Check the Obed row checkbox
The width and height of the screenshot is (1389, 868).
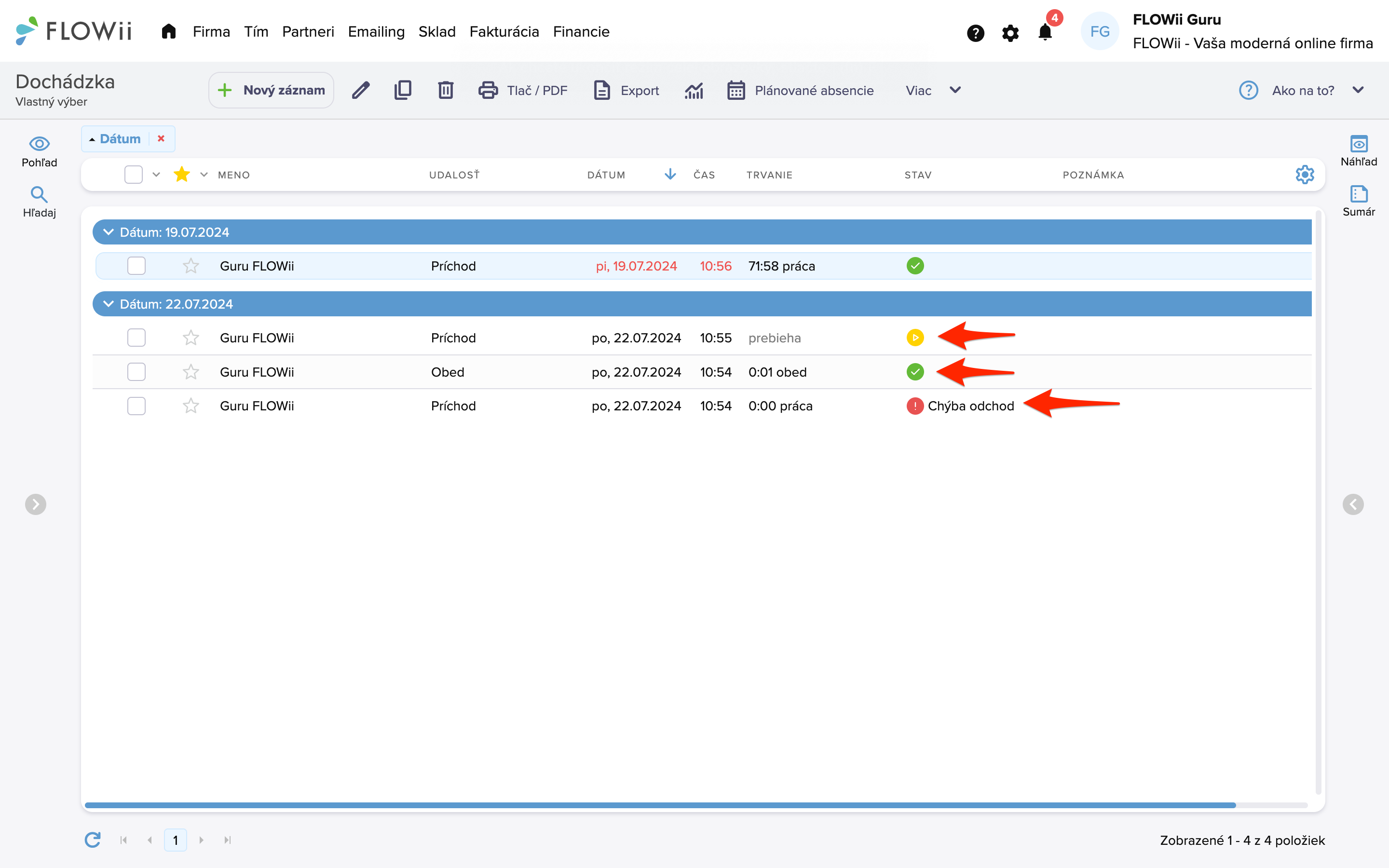(x=136, y=372)
